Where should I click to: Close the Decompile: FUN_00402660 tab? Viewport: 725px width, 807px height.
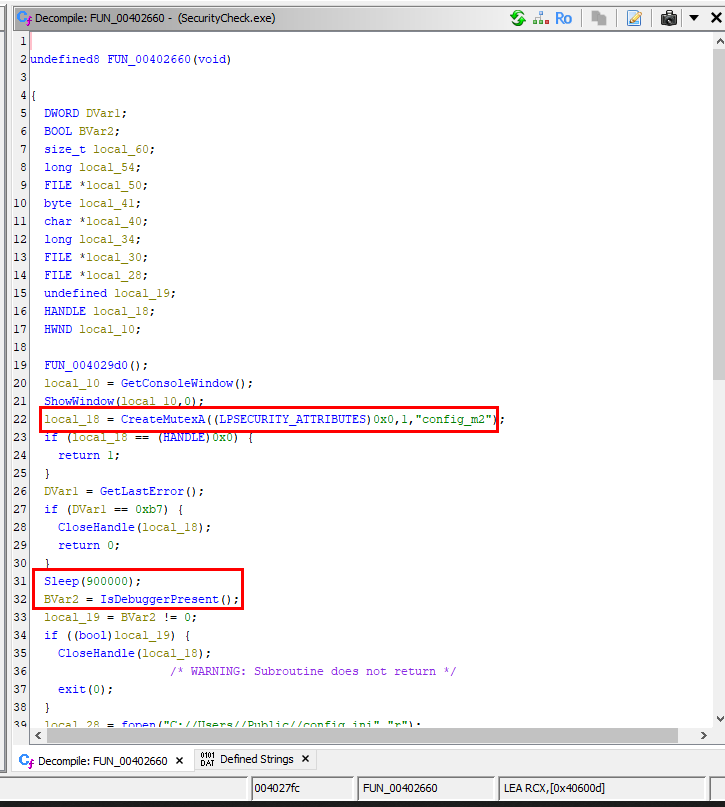tap(181, 761)
